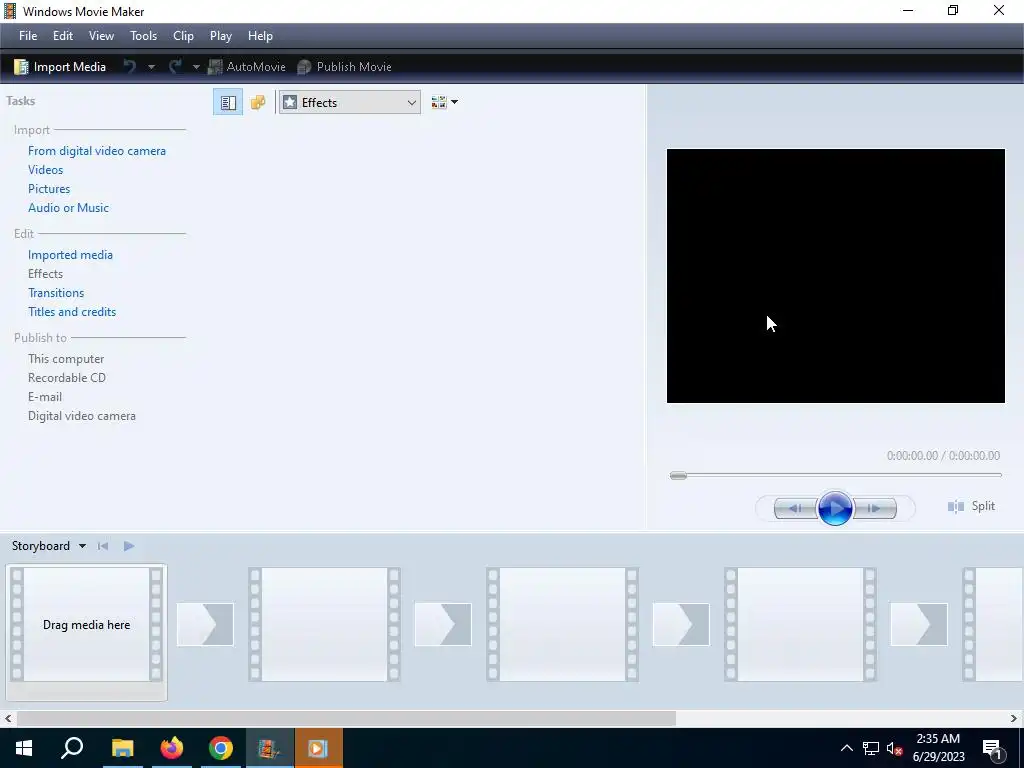Select Effects in the Edit tasks
Image resolution: width=1024 pixels, height=768 pixels.
46,274
